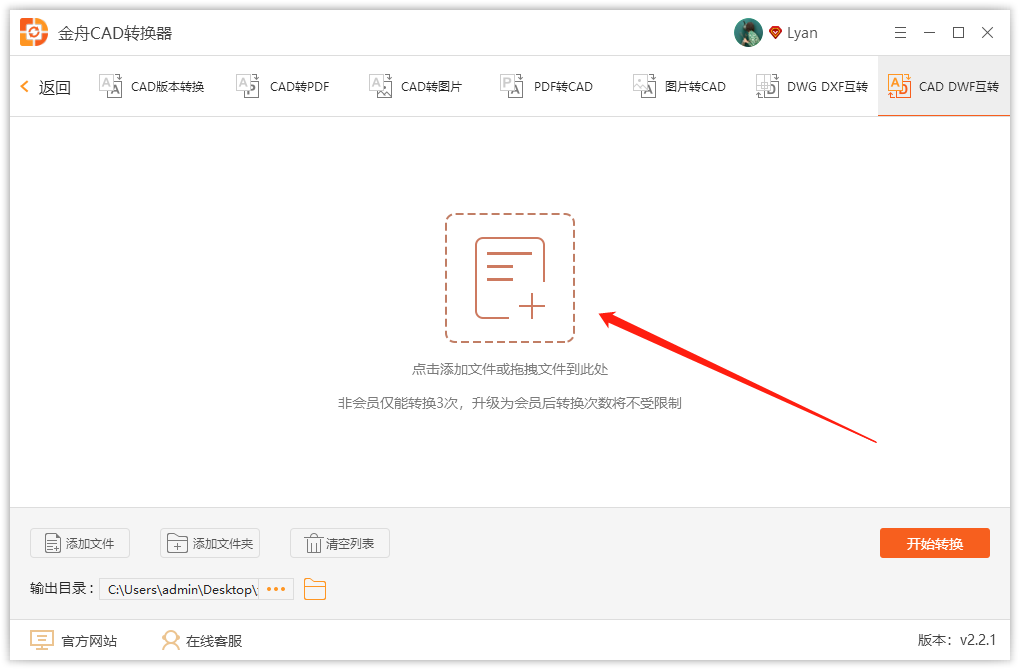The width and height of the screenshot is (1020, 670).
Task: Click the ... to change output directory
Action: click(x=276, y=589)
